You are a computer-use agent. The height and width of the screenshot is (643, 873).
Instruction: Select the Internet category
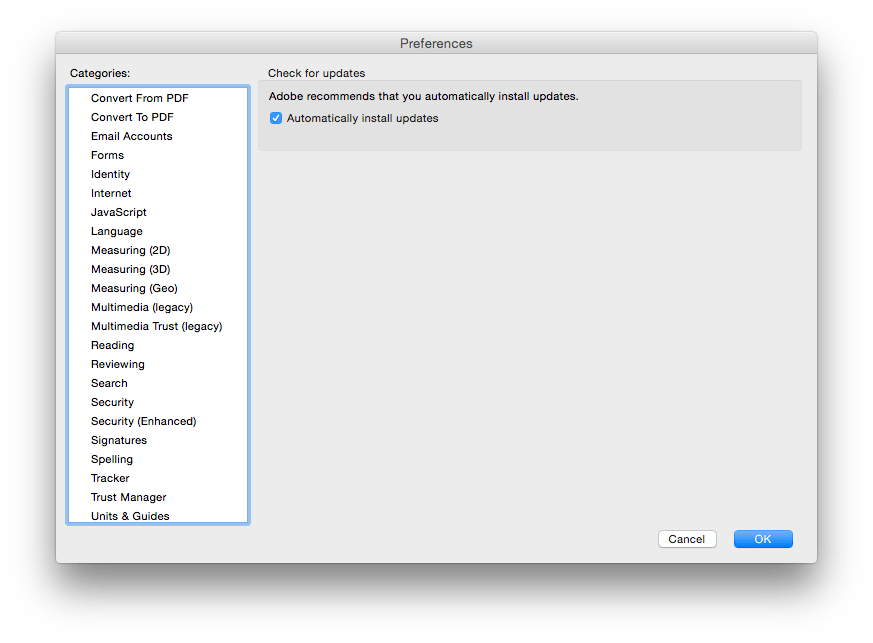[111, 193]
